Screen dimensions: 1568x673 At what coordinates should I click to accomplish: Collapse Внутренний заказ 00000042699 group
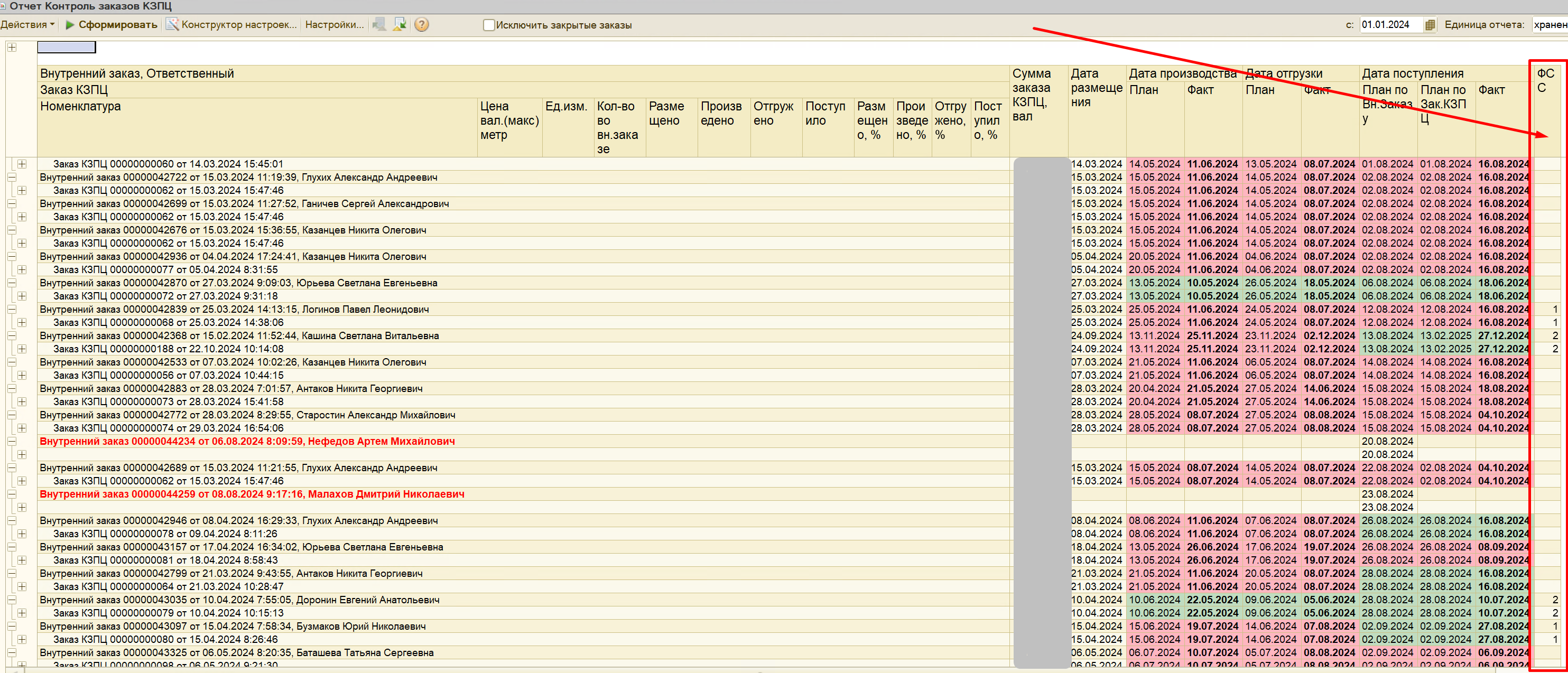[12, 203]
